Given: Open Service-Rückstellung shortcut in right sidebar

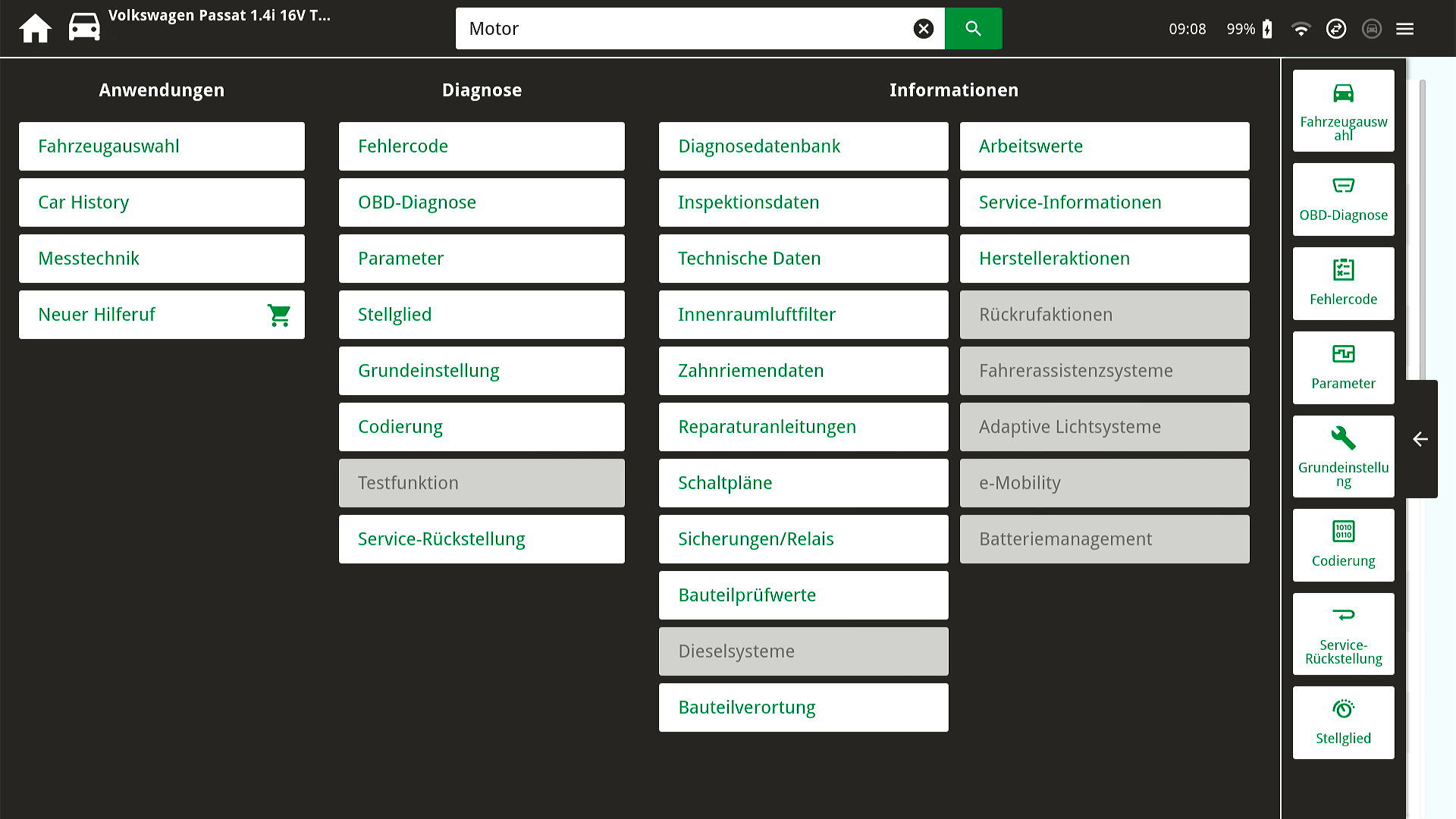Looking at the screenshot, I should click(x=1343, y=634).
